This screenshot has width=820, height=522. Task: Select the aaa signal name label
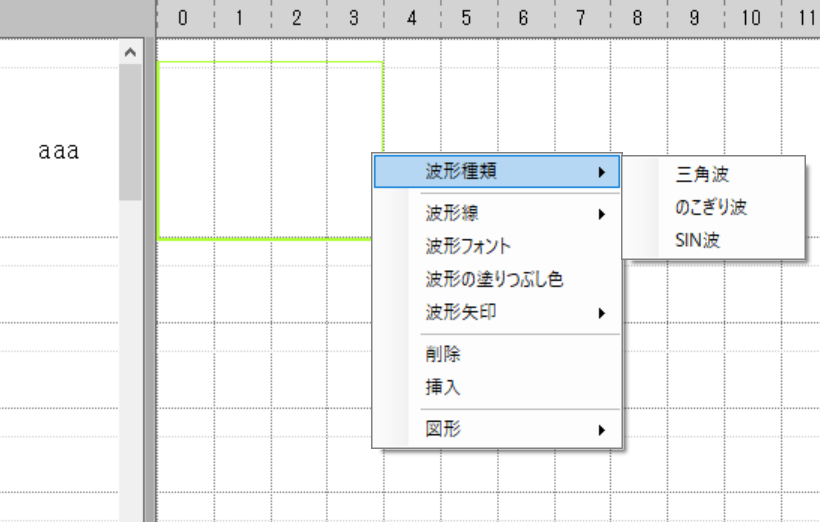pyautogui.click(x=58, y=152)
